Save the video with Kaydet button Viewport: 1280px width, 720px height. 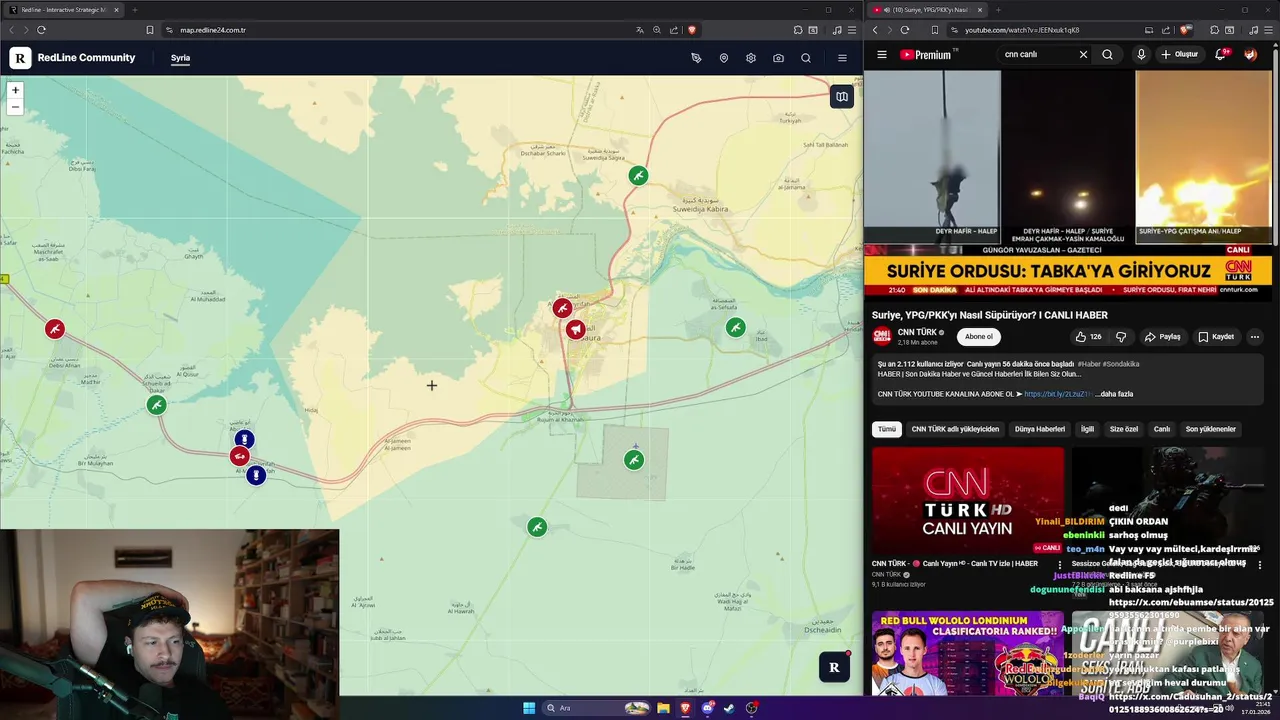pyautogui.click(x=1216, y=337)
